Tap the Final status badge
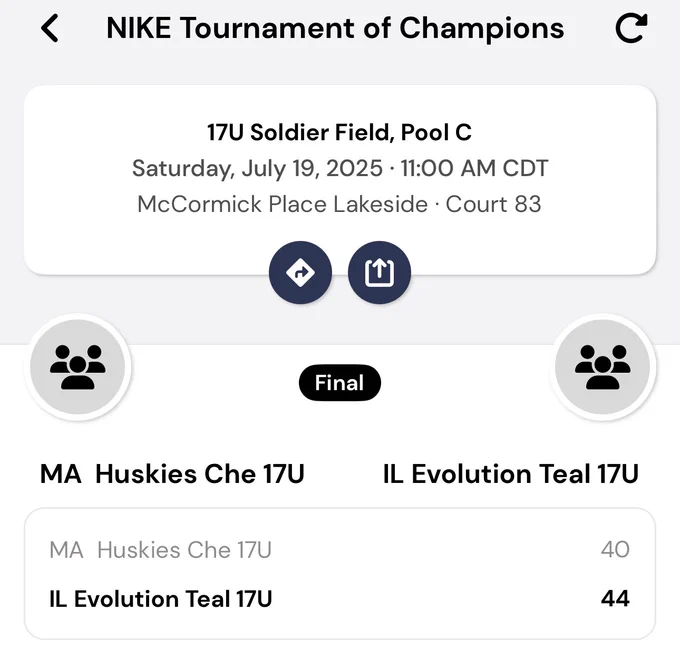The width and height of the screenshot is (680, 668). (x=340, y=383)
